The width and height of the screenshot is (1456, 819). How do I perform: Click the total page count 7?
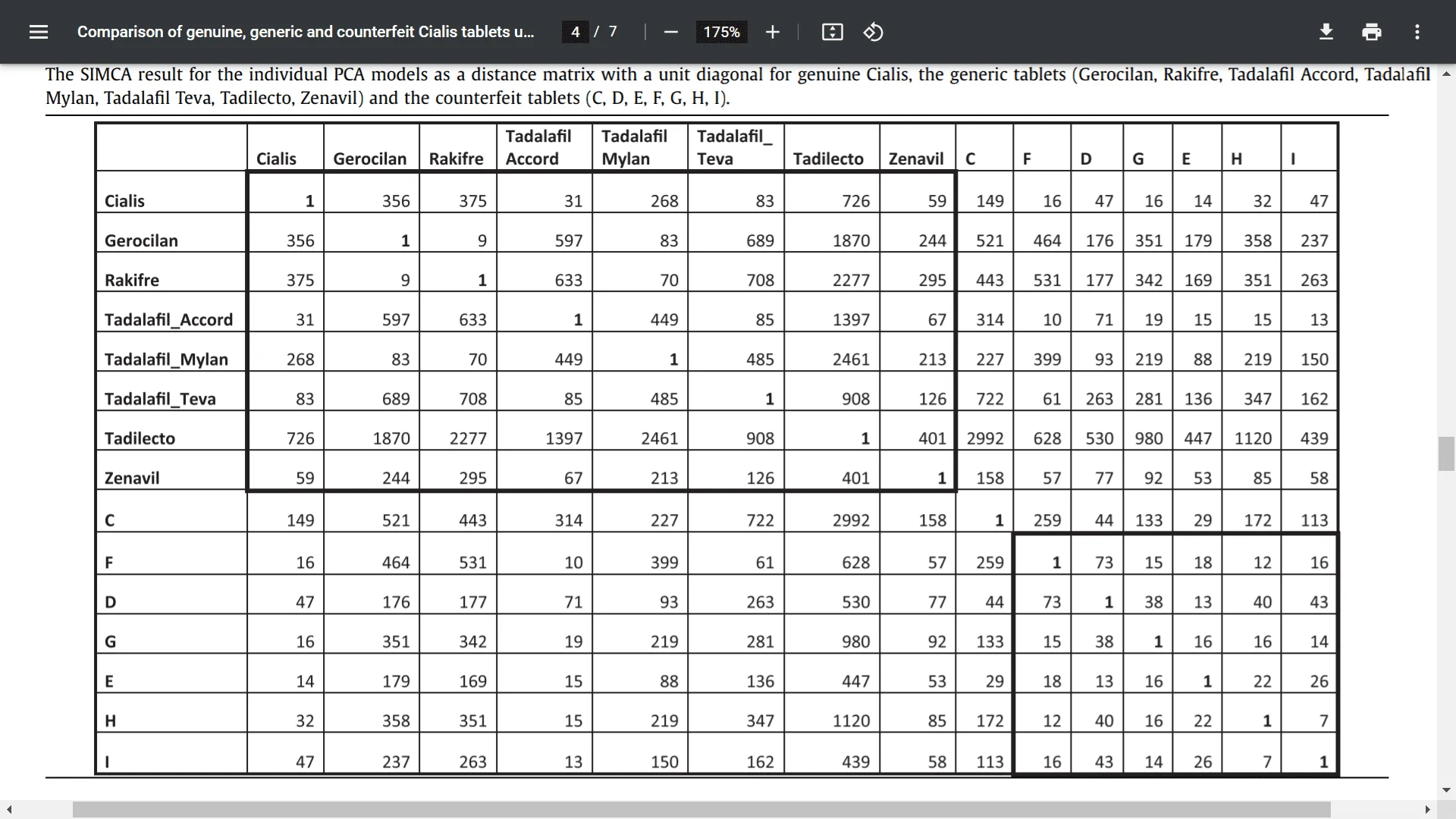pos(613,32)
